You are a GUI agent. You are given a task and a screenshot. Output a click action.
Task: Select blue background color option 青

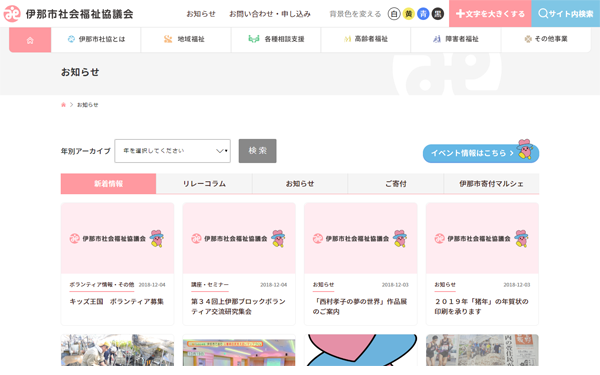423,14
